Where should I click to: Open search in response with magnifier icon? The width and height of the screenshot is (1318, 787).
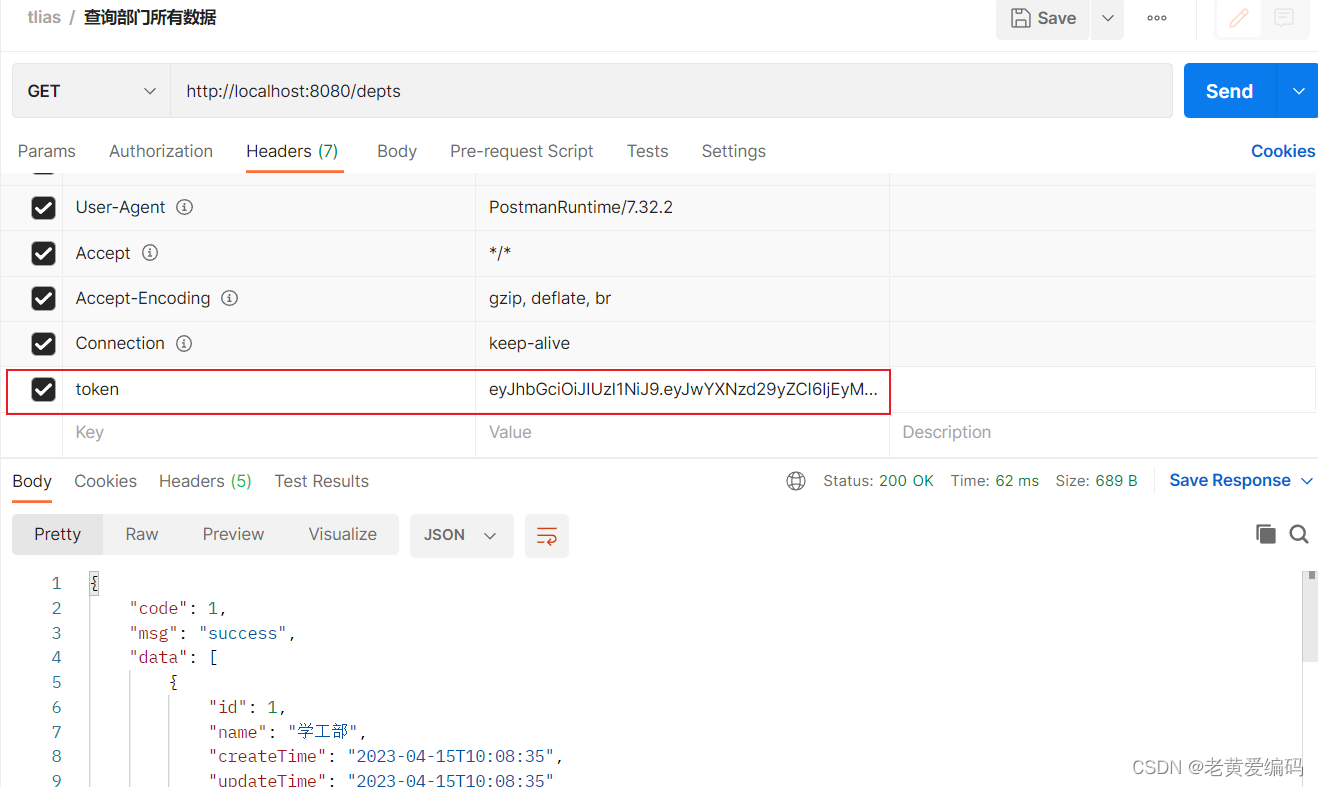tap(1299, 534)
